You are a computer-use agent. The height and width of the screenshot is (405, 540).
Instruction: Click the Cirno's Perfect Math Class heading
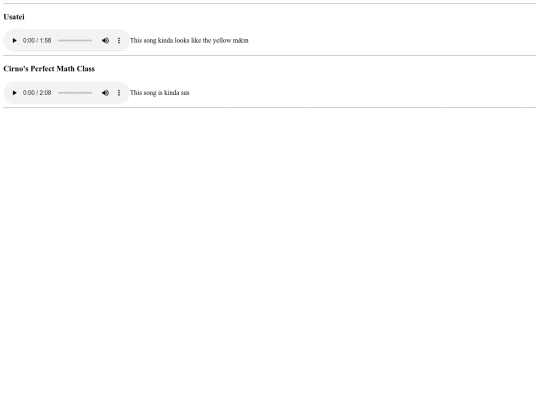(49, 69)
